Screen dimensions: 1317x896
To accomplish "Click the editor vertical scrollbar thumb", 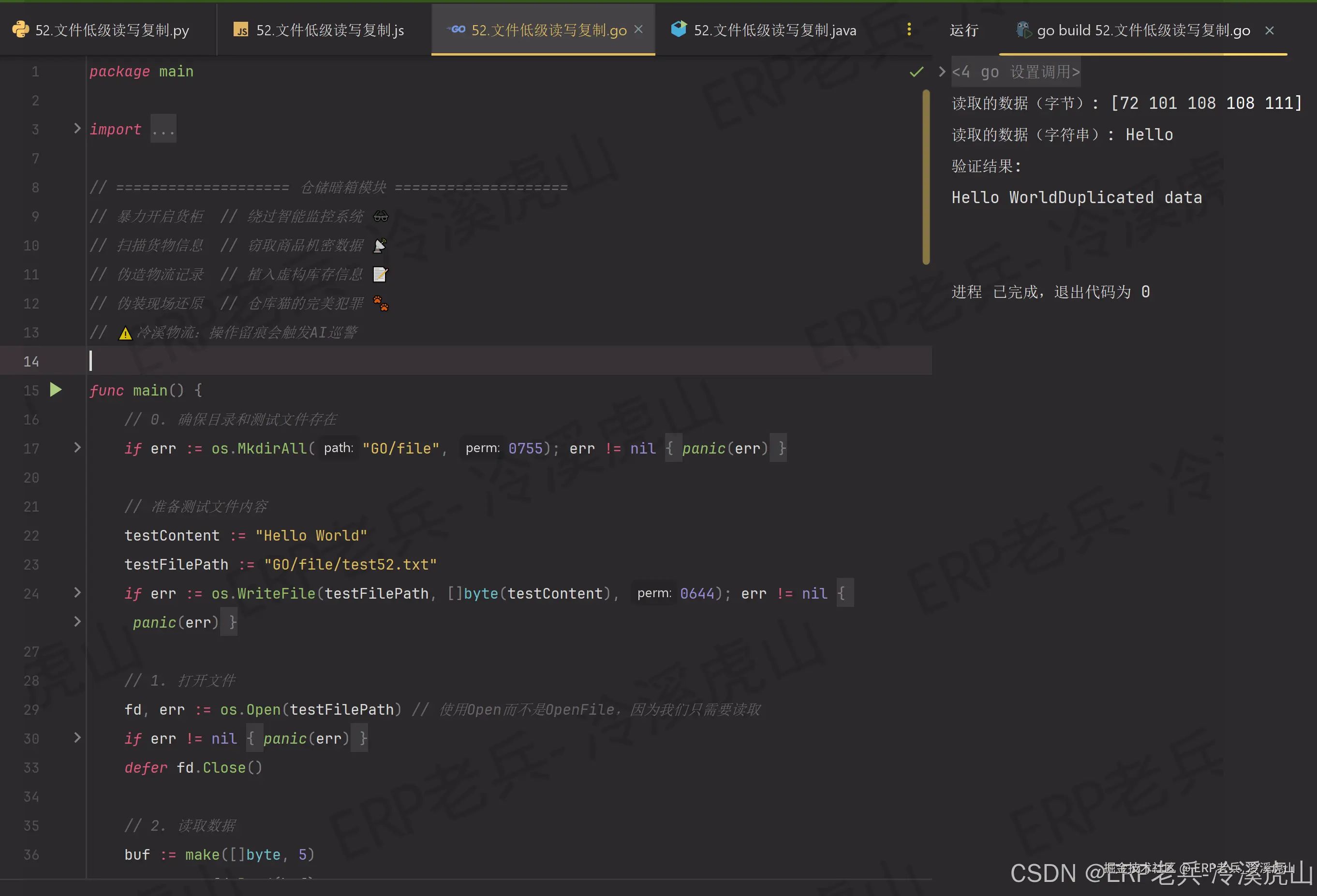I will coord(926,177).
